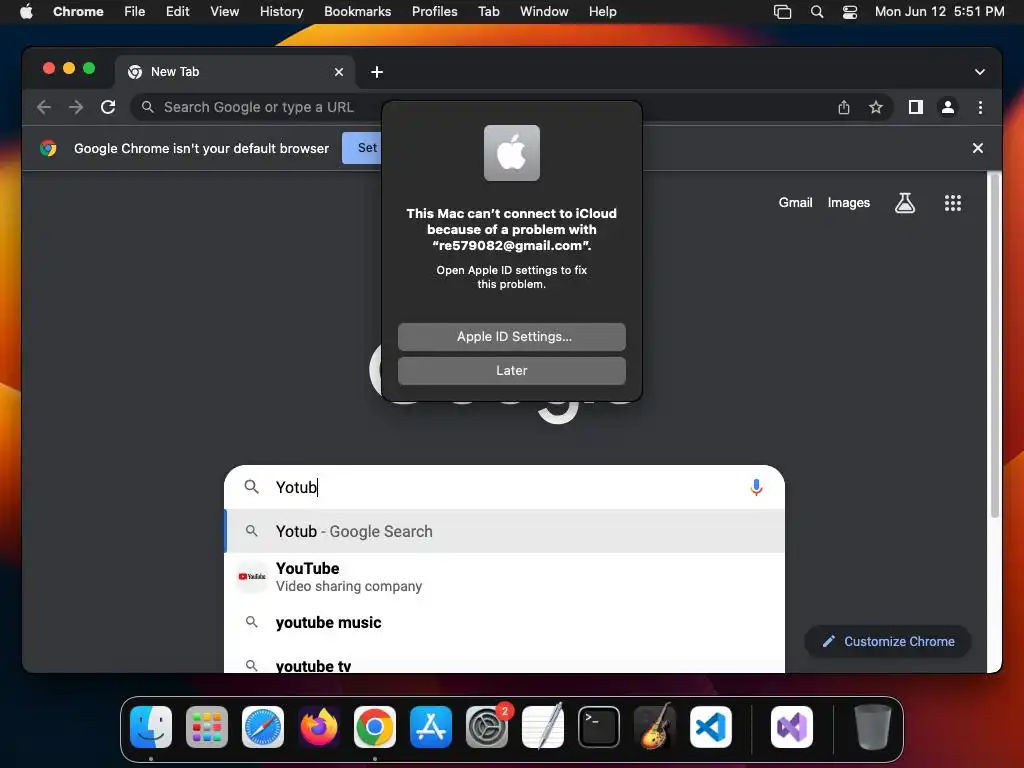The height and width of the screenshot is (768, 1024).
Task: Open the Trash in the dock
Action: [872, 727]
